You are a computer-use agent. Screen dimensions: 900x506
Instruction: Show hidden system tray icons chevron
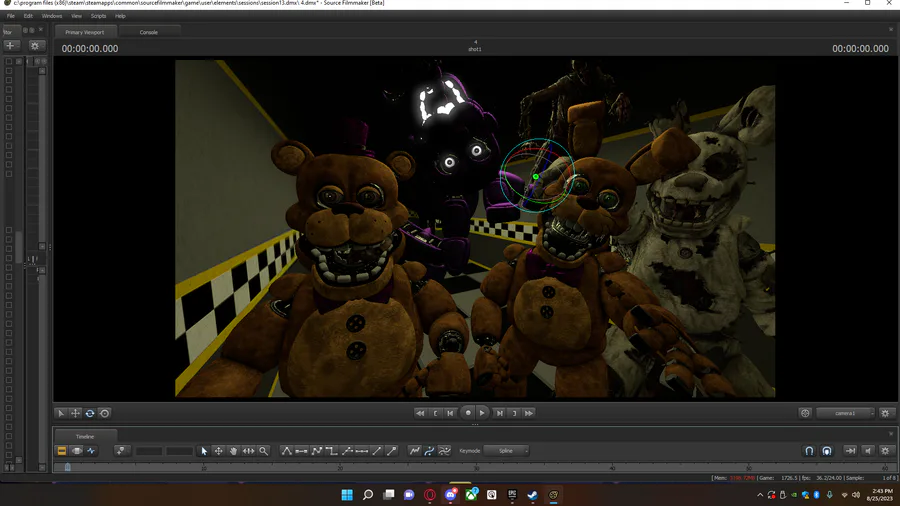click(760, 495)
